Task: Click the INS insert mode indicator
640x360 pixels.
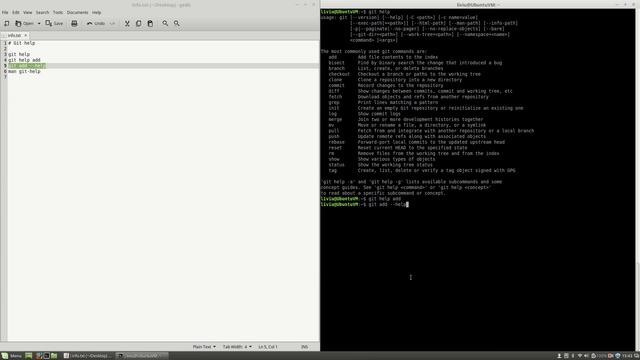Action: coord(304,347)
